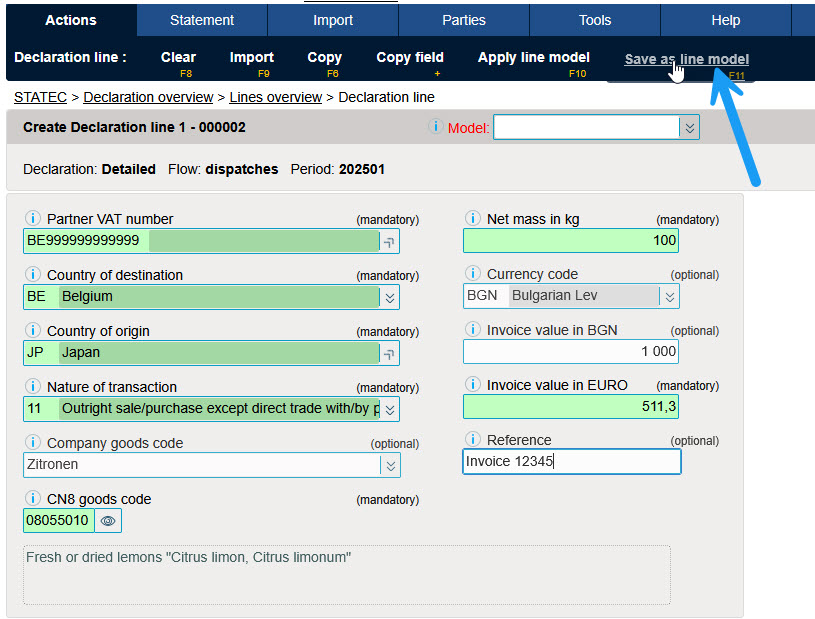Image resolution: width=815 pixels, height=619 pixels.
Task: Open info icon for Nature of transaction
Action: tap(32, 387)
